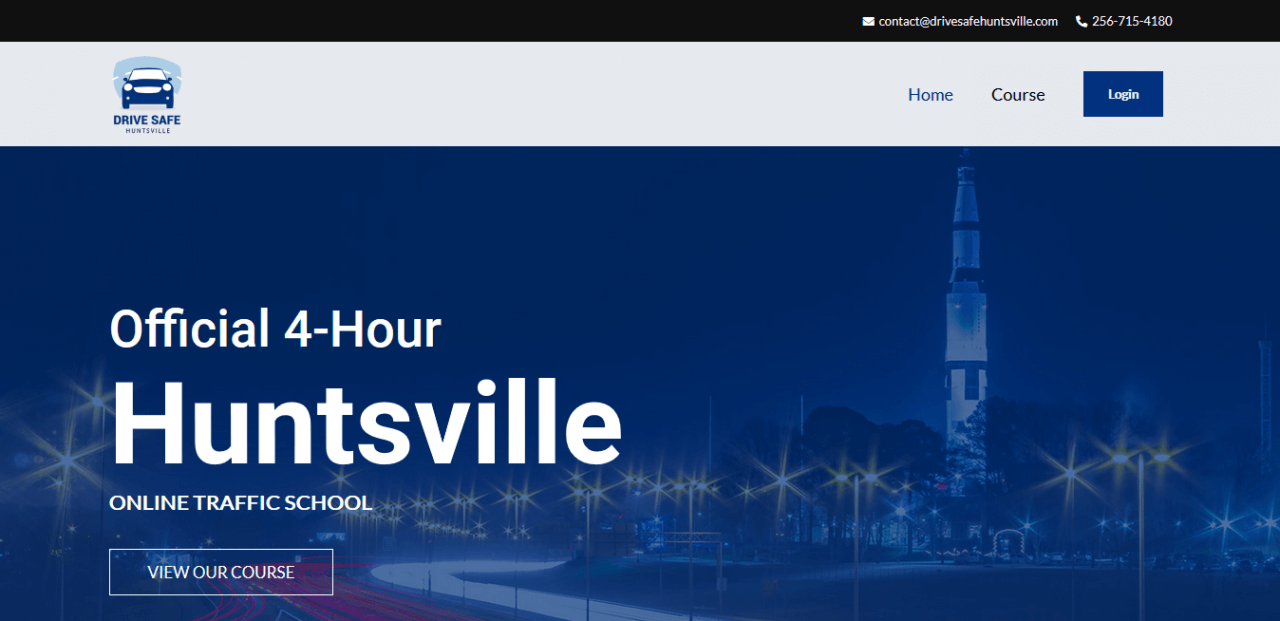Click the DRIVE SAFE logo text
The width and height of the screenshot is (1280, 621).
(147, 120)
